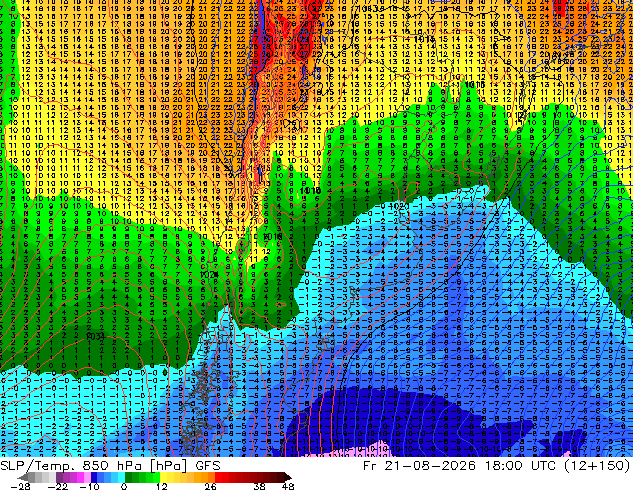Viewport: 634px width, 490px height.
Task: Click the "1020" isobar pressure label
Action: pos(400,206)
